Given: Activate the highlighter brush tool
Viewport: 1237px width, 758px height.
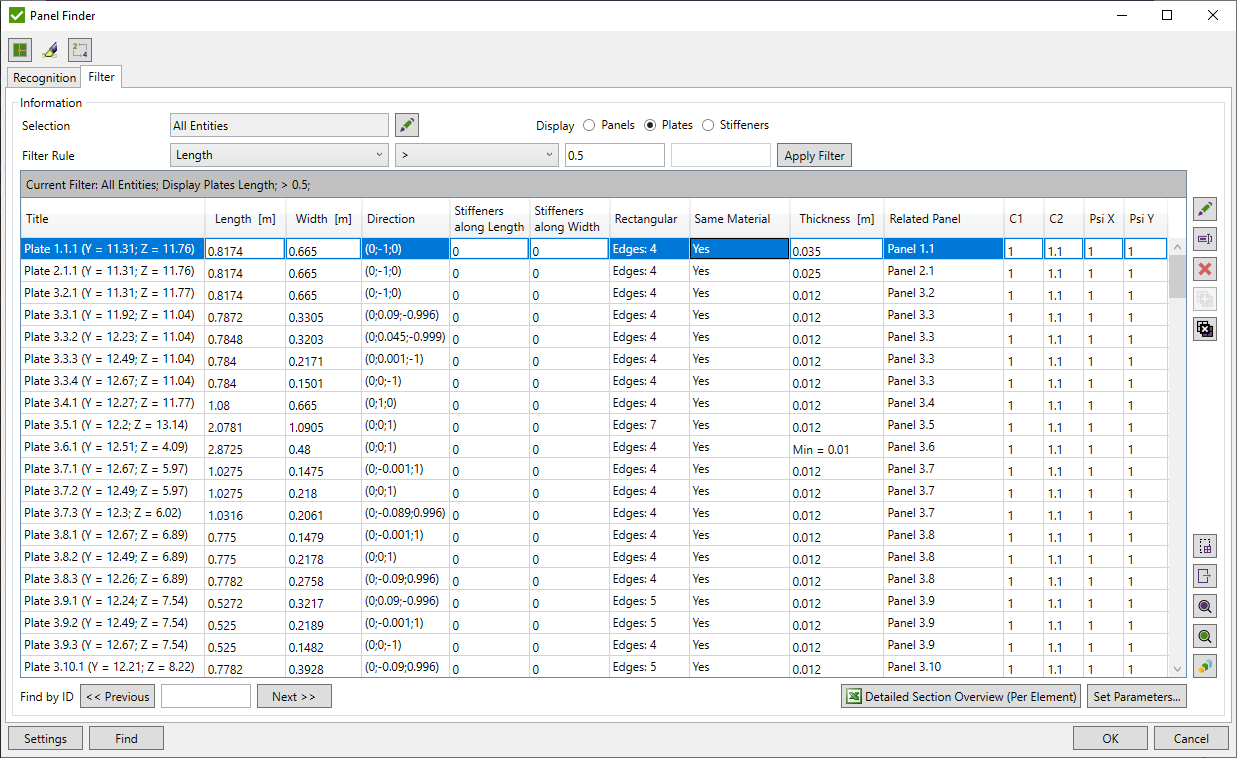Looking at the screenshot, I should point(49,49).
